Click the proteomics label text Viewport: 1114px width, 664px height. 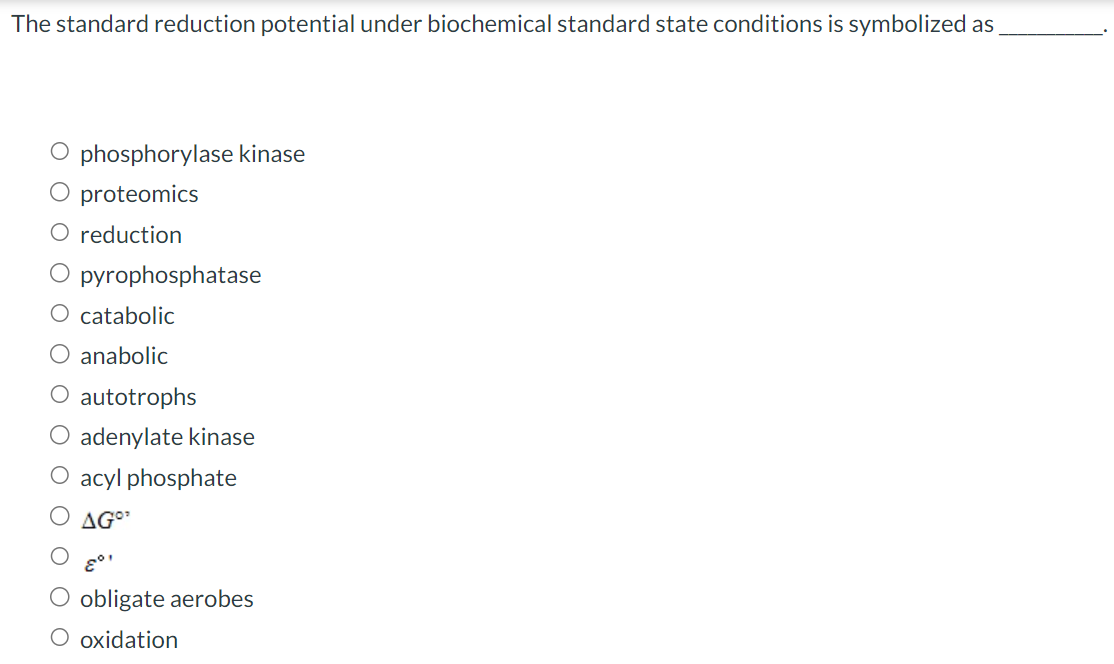[138, 194]
